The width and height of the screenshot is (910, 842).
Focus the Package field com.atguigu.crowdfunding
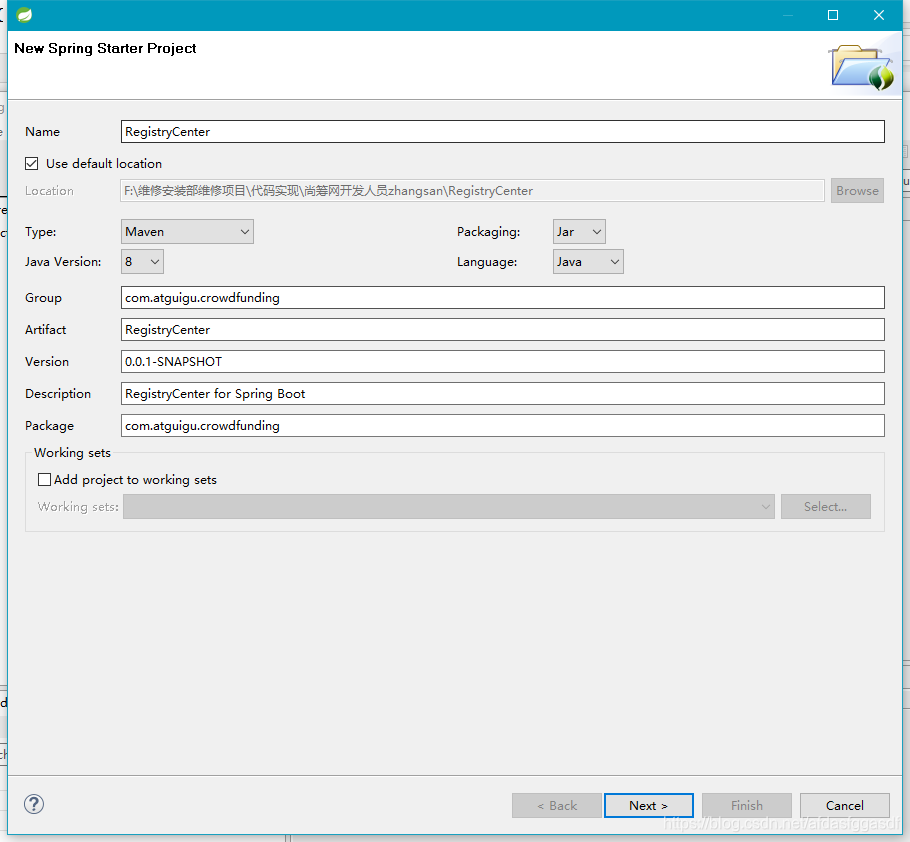pos(503,425)
